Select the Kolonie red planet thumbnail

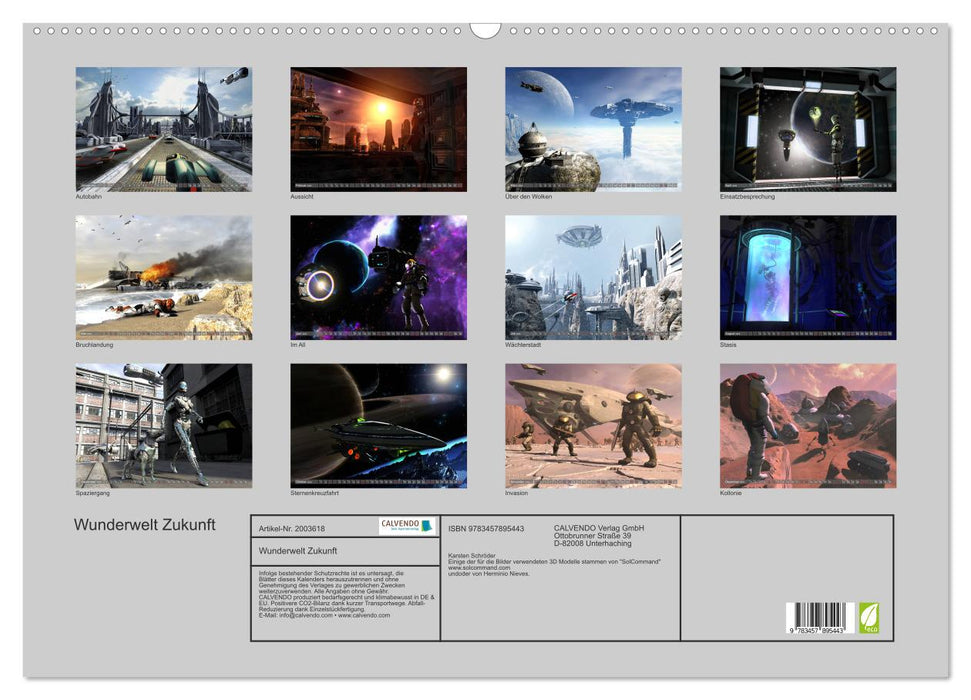808,425
